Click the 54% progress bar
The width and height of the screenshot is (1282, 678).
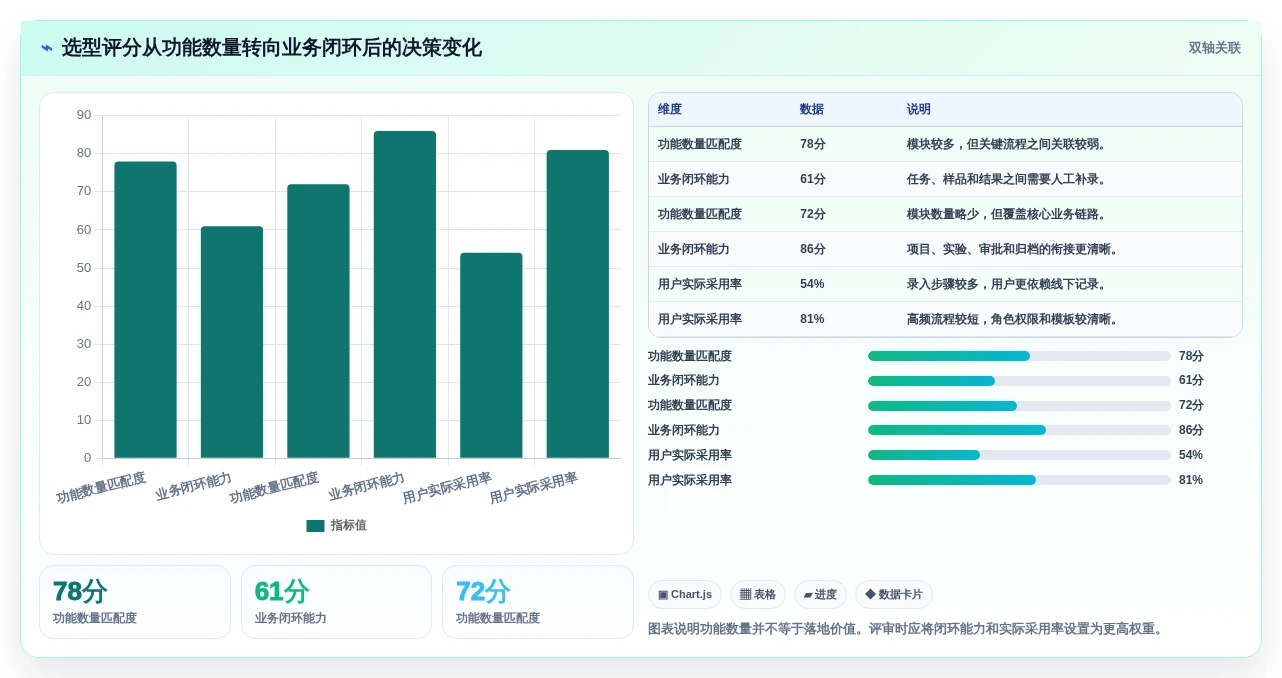pos(1019,455)
